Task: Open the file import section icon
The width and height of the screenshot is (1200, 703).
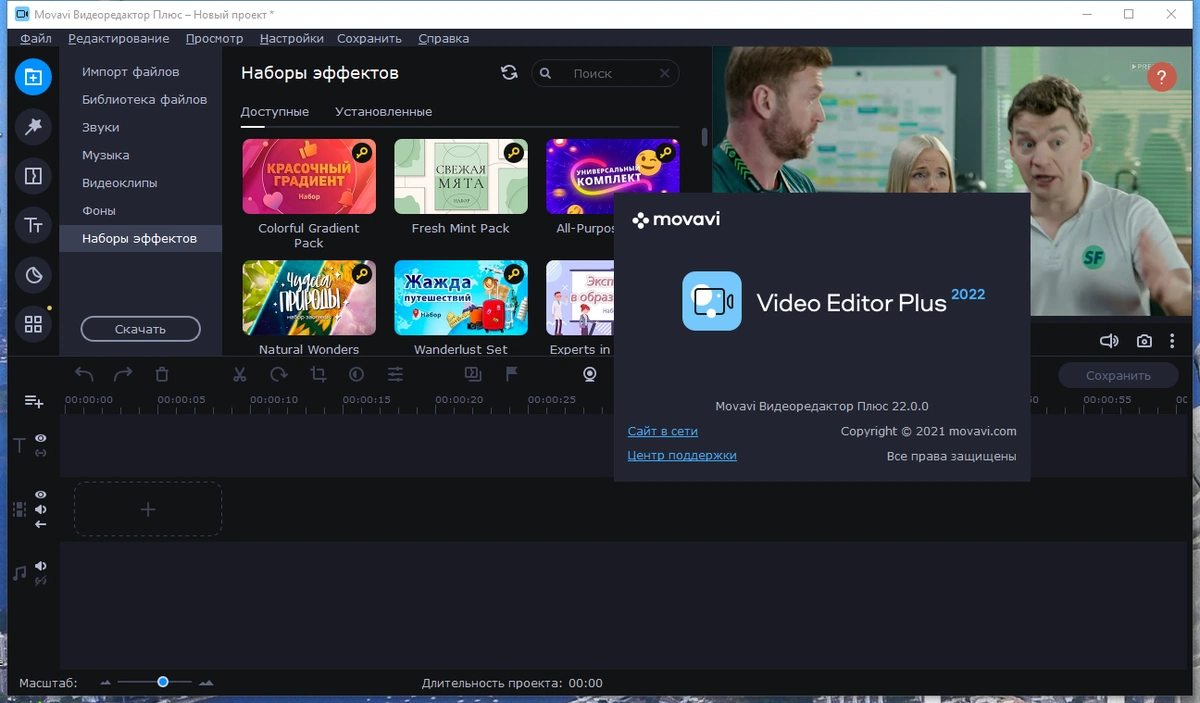Action: pos(33,77)
